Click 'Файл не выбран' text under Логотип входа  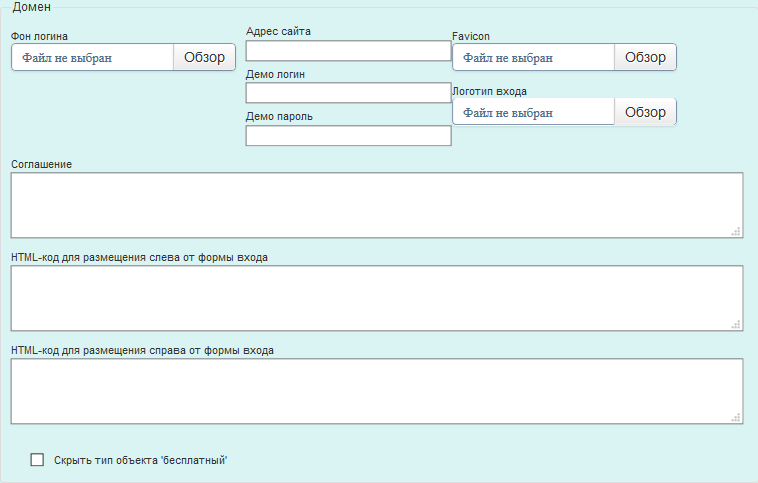pos(508,113)
